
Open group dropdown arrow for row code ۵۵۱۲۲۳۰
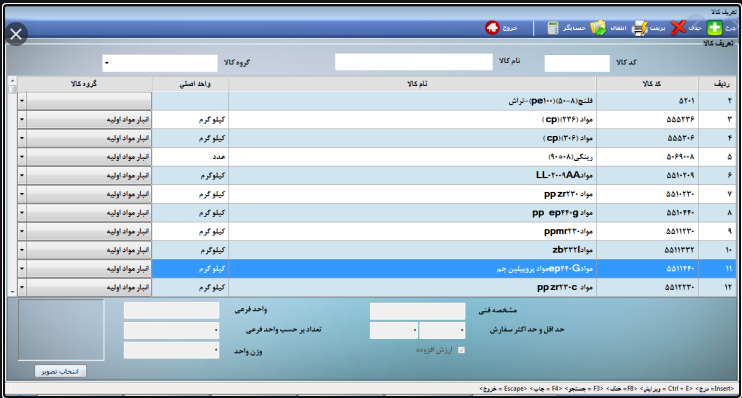tap(22, 287)
